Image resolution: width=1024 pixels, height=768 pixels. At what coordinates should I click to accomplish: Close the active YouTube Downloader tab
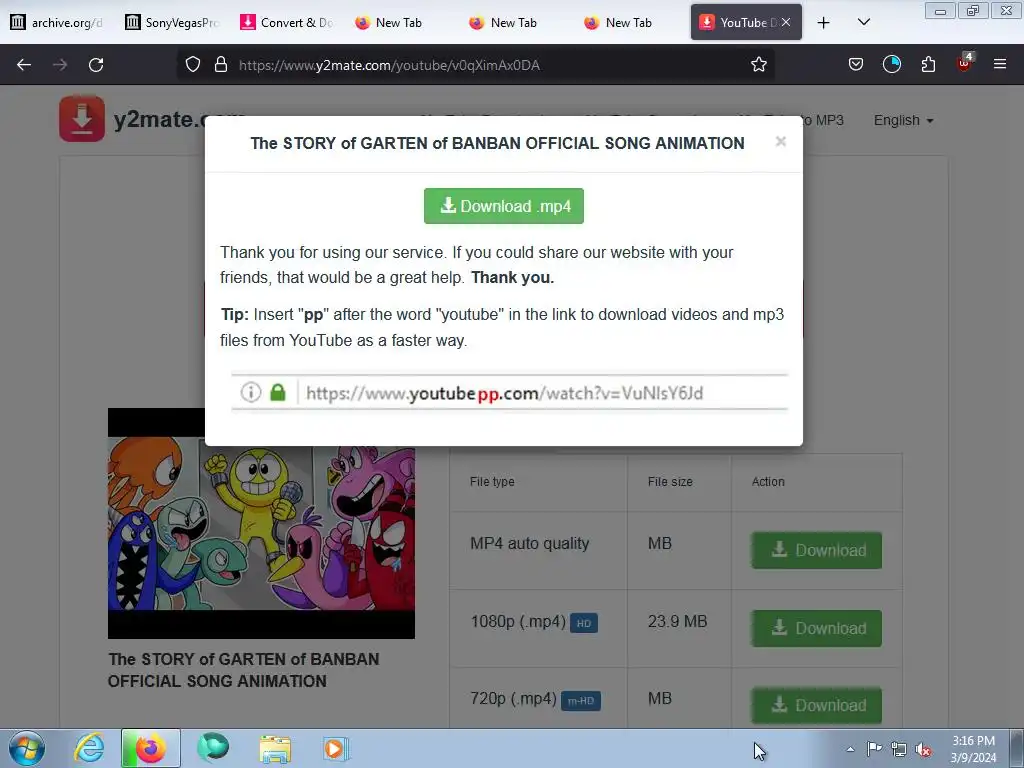[x=786, y=23]
